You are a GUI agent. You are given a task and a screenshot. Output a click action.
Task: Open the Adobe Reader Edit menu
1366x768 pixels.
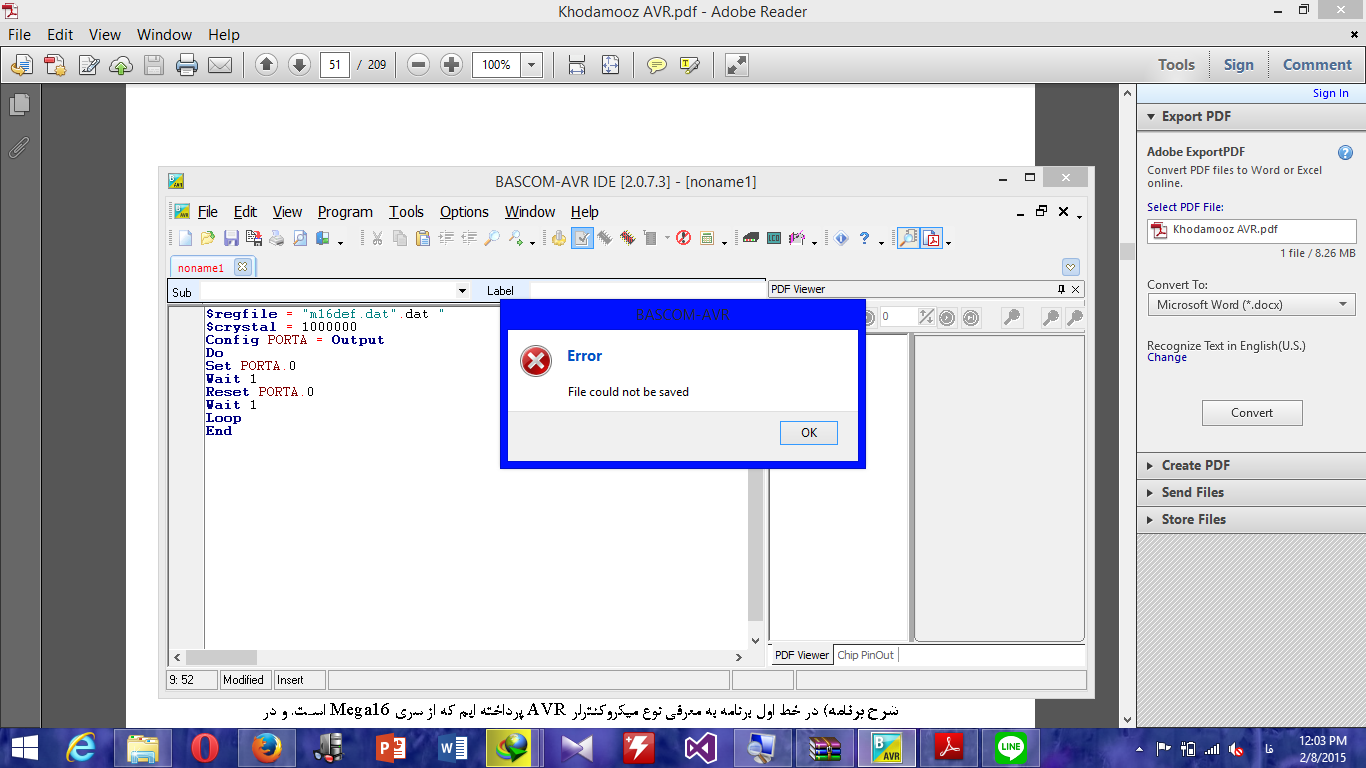(60, 34)
